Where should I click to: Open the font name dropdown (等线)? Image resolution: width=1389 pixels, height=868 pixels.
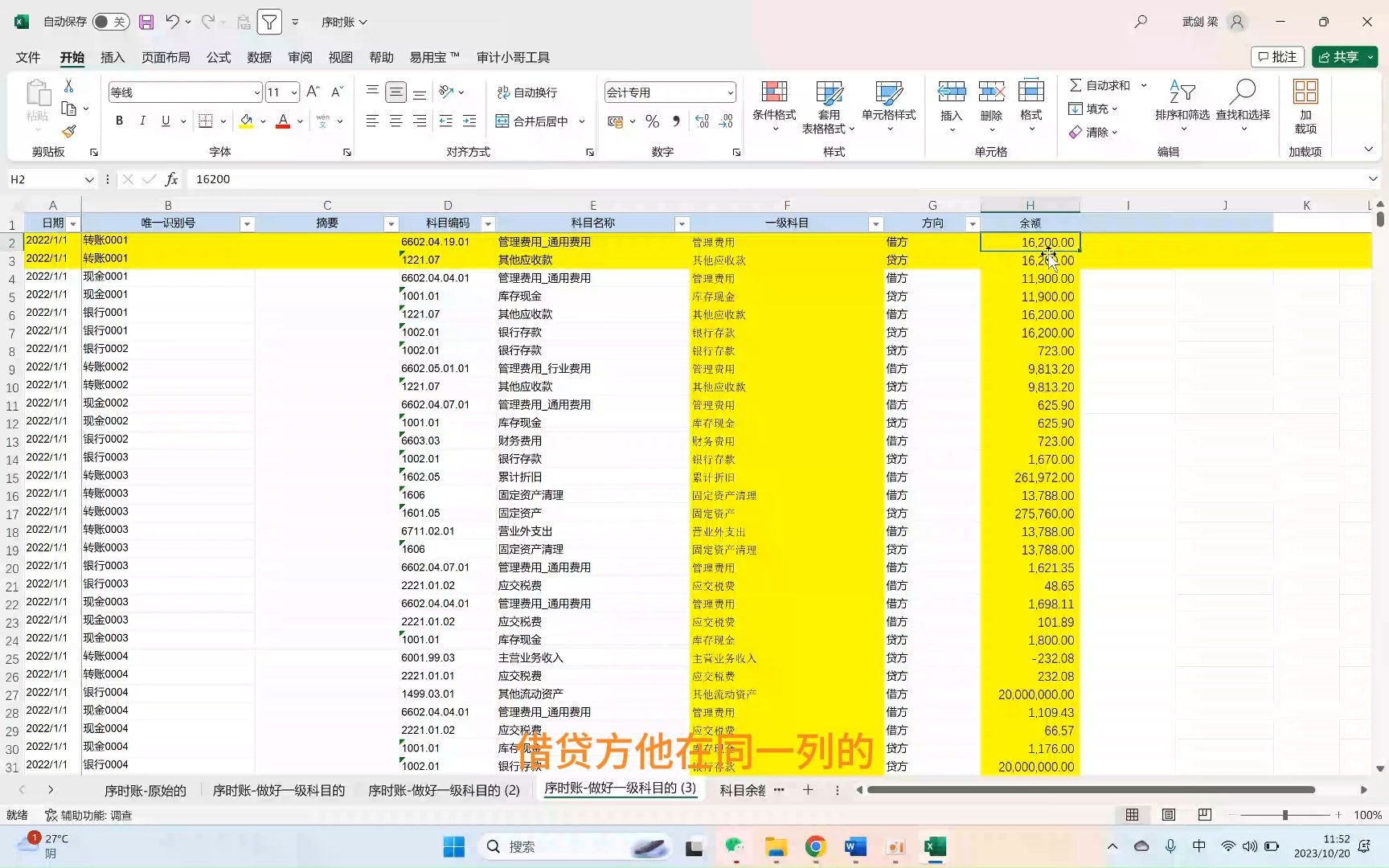(257, 92)
